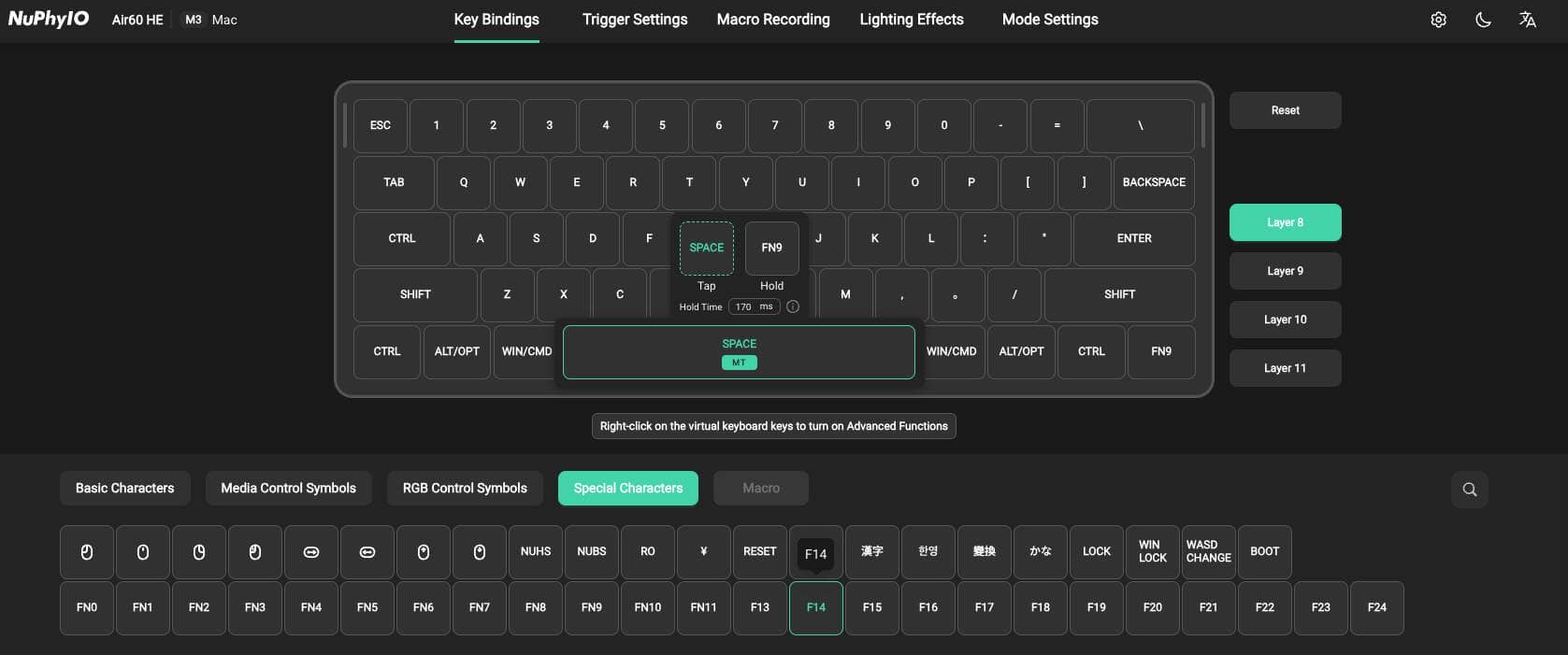This screenshot has width=1568, height=655.
Task: Select the Hold FN9 slot
Action: tap(771, 248)
